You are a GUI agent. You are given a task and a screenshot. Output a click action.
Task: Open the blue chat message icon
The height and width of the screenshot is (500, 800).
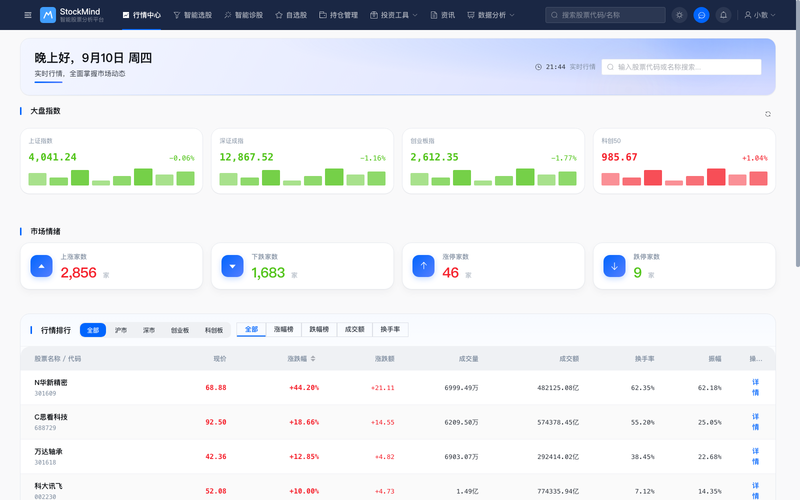pos(702,15)
